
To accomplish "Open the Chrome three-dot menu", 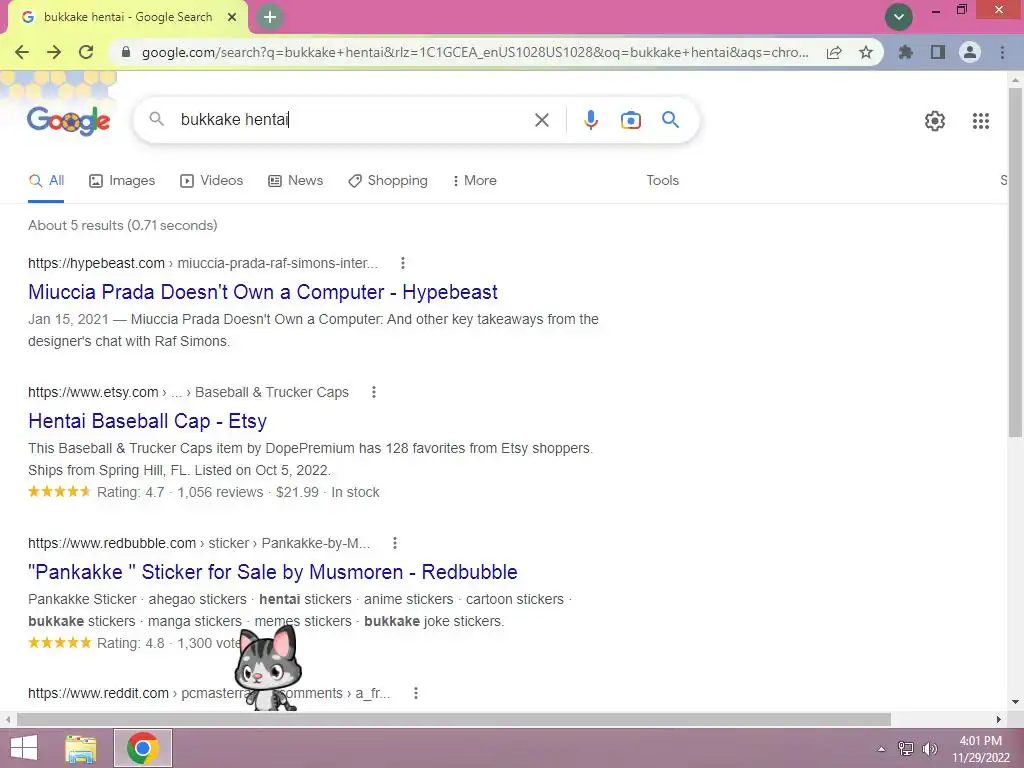I will point(1002,52).
